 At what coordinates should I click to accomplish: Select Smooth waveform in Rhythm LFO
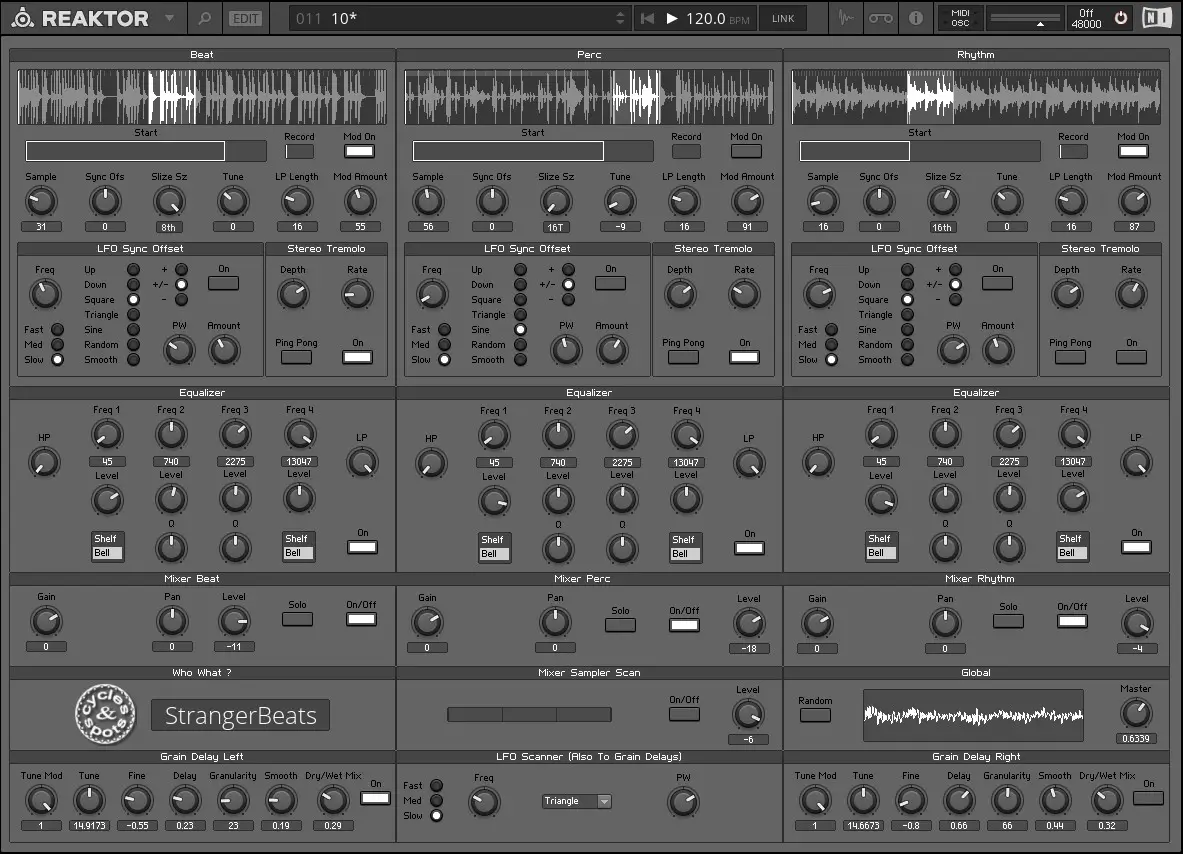[908, 360]
